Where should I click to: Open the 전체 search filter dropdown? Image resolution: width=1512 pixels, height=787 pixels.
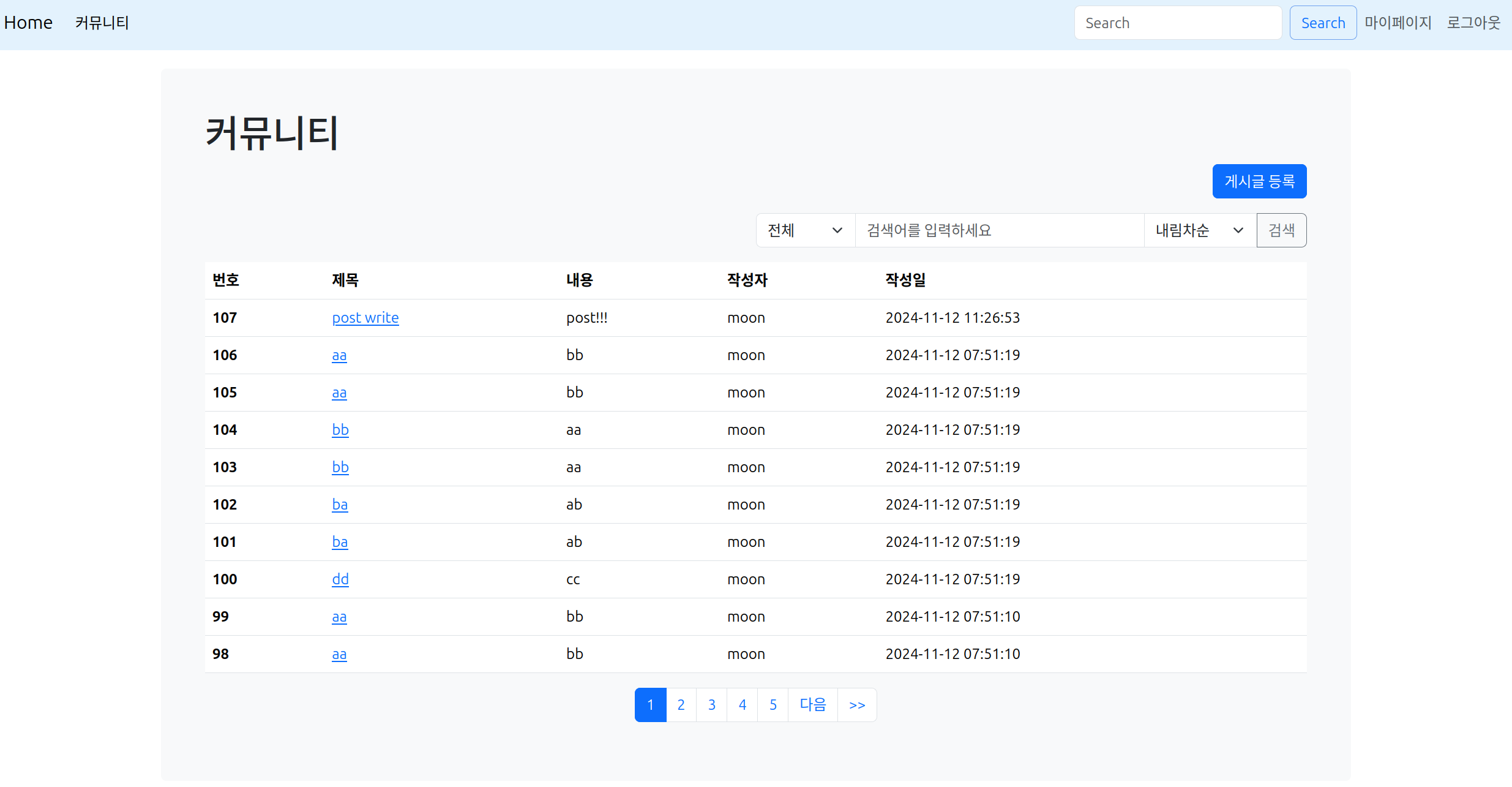tap(805, 230)
